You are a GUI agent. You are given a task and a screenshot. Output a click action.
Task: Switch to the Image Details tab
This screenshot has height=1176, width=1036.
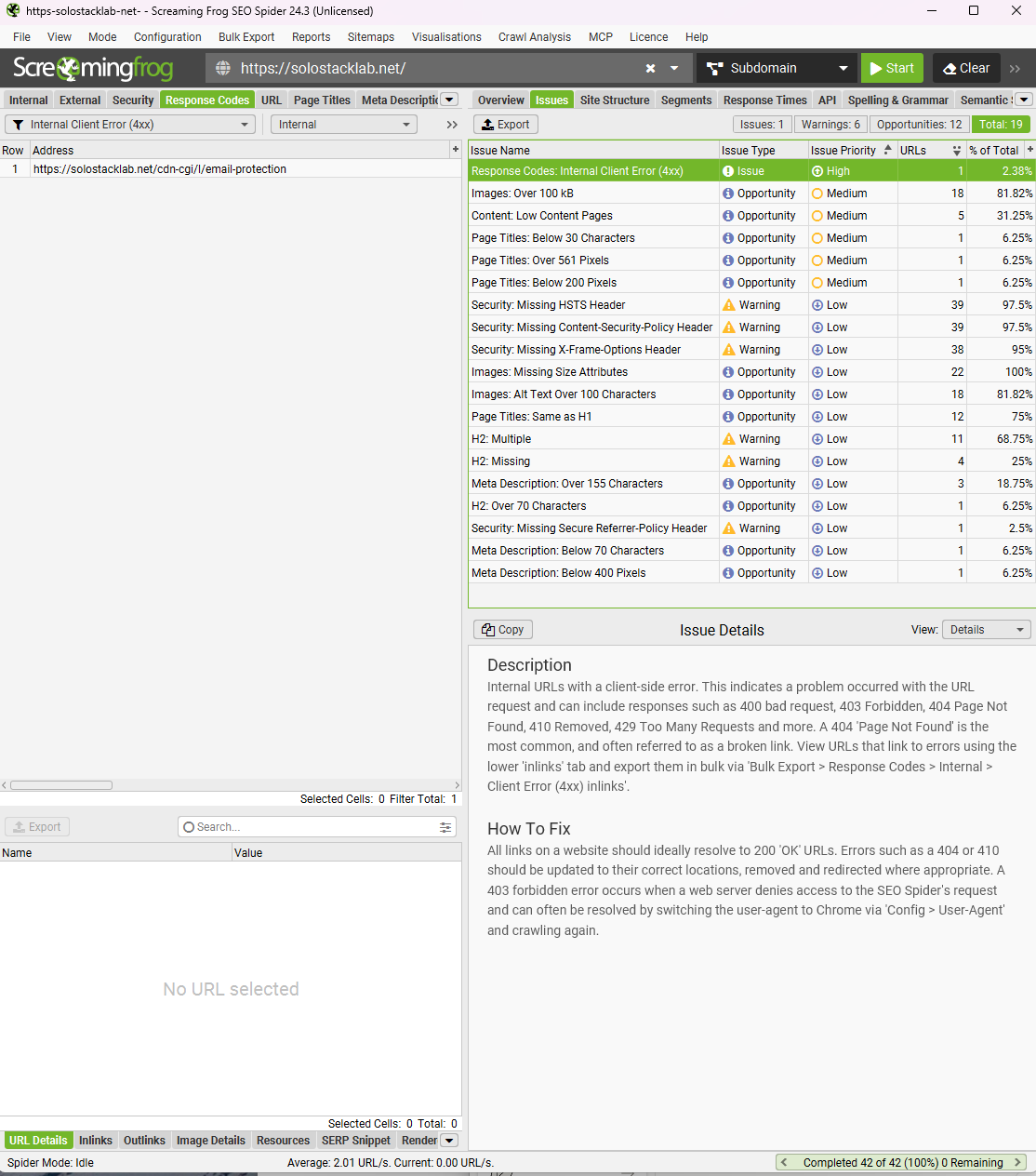(x=211, y=1141)
